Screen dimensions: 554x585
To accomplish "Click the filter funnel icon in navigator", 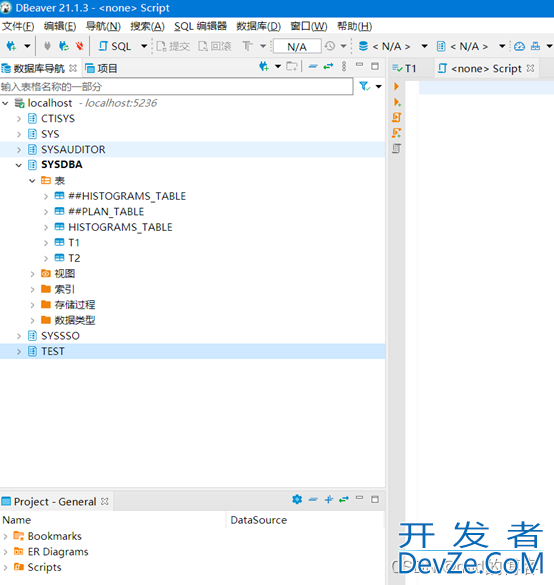I will pos(364,86).
